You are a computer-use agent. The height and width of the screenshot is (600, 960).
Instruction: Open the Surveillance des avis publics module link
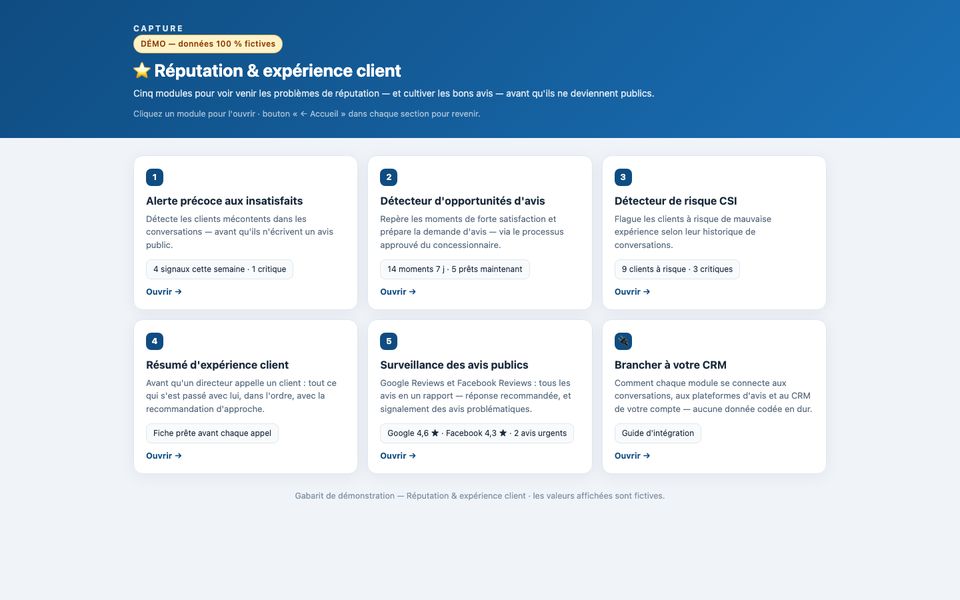pos(398,456)
